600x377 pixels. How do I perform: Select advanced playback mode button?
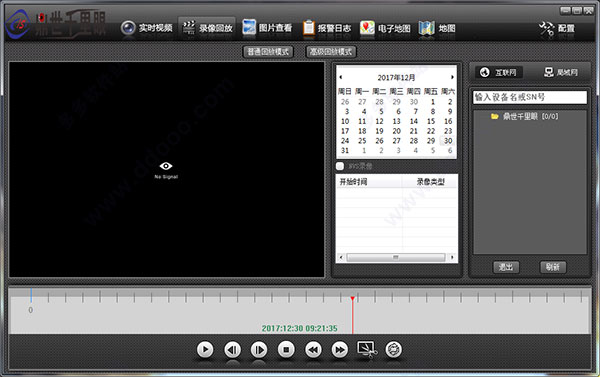[x=331, y=52]
